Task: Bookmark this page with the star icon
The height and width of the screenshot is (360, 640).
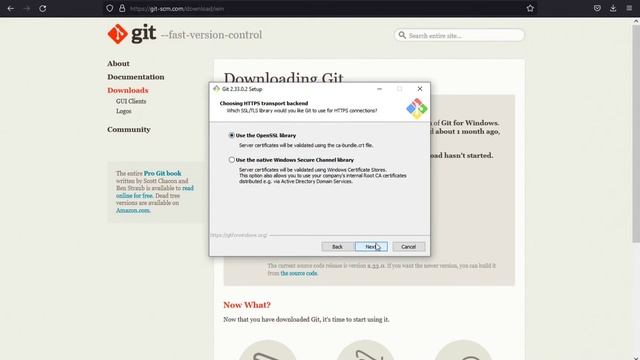Action: [530, 8]
